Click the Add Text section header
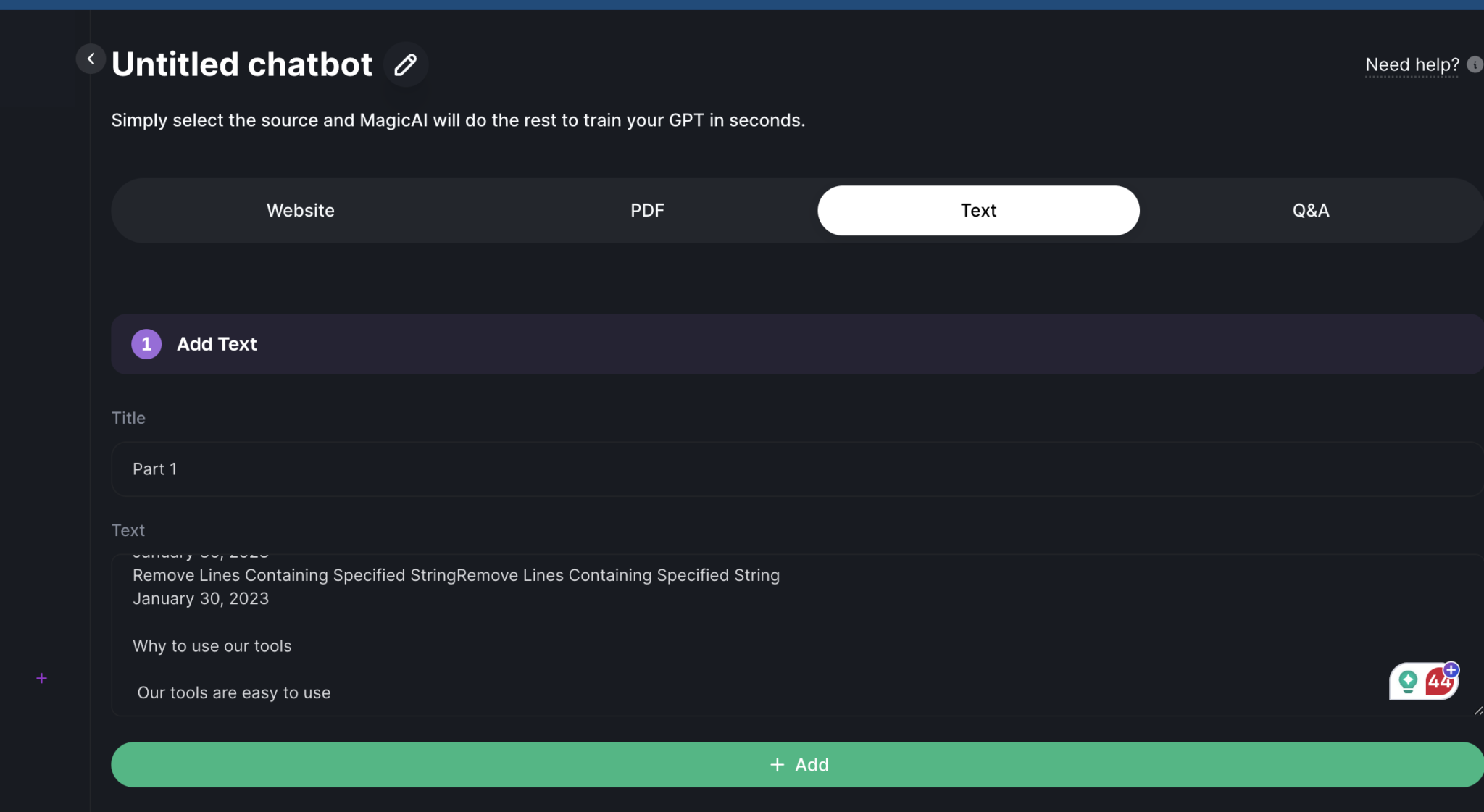The width and height of the screenshot is (1484, 812). pos(217,344)
